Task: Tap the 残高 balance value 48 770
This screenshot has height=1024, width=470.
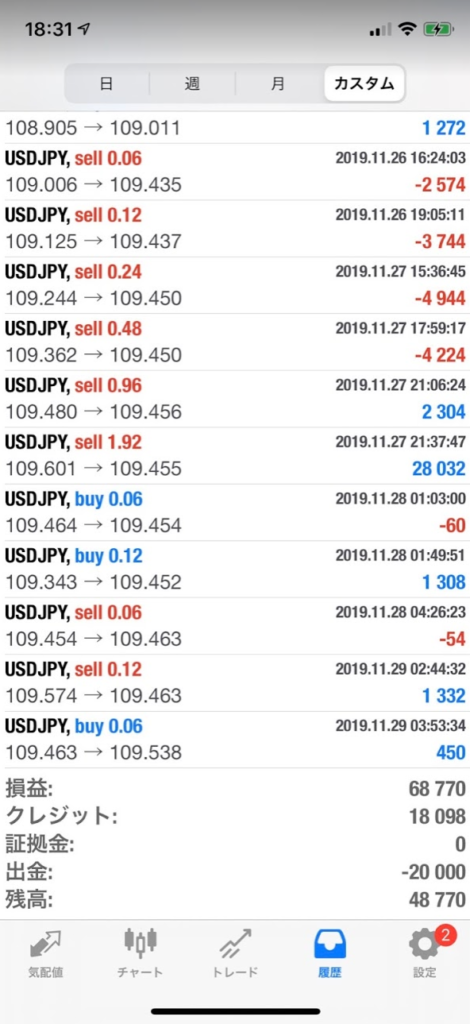Action: click(435, 900)
